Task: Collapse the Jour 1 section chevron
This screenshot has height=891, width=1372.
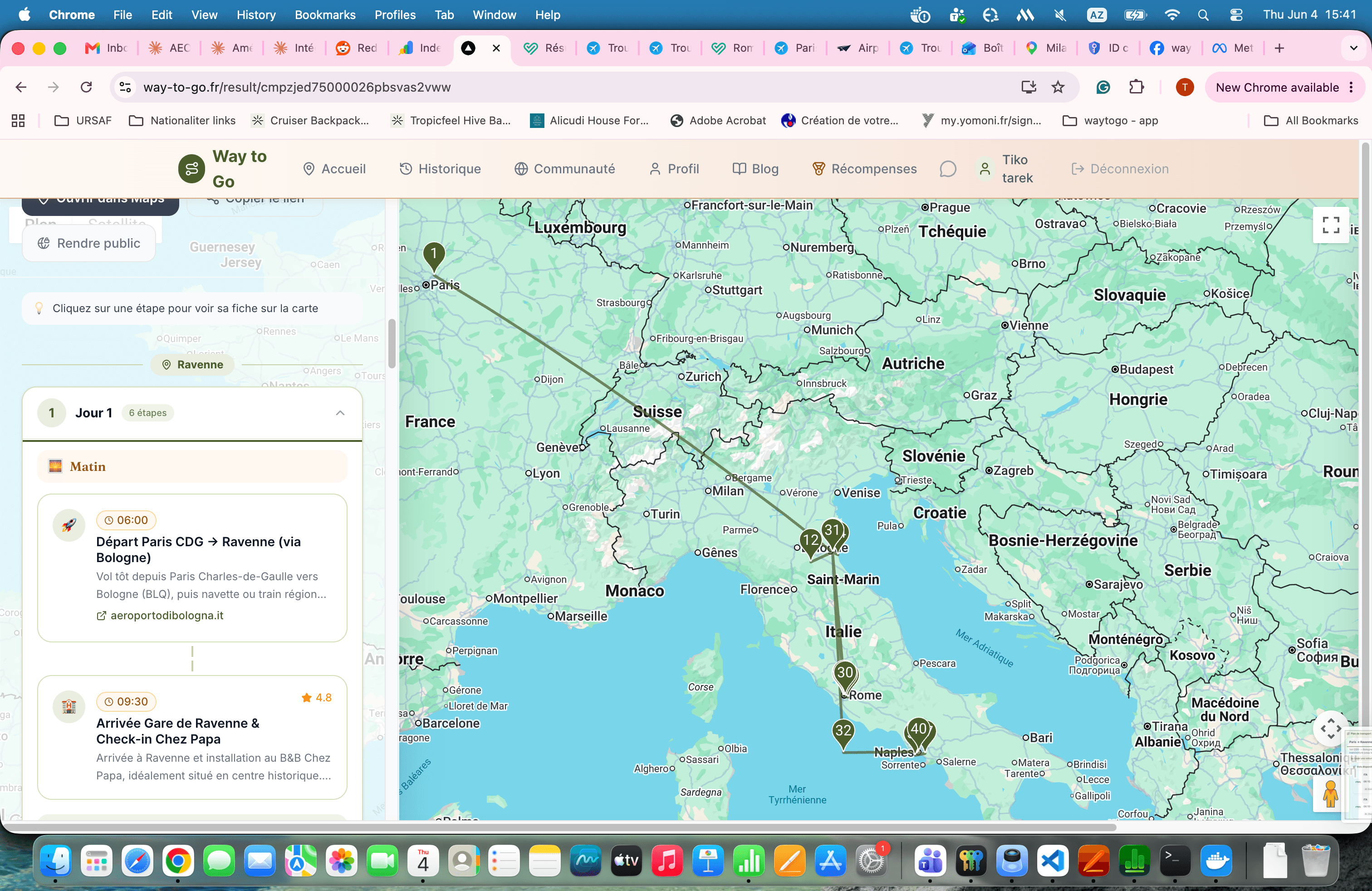Action: click(x=340, y=413)
